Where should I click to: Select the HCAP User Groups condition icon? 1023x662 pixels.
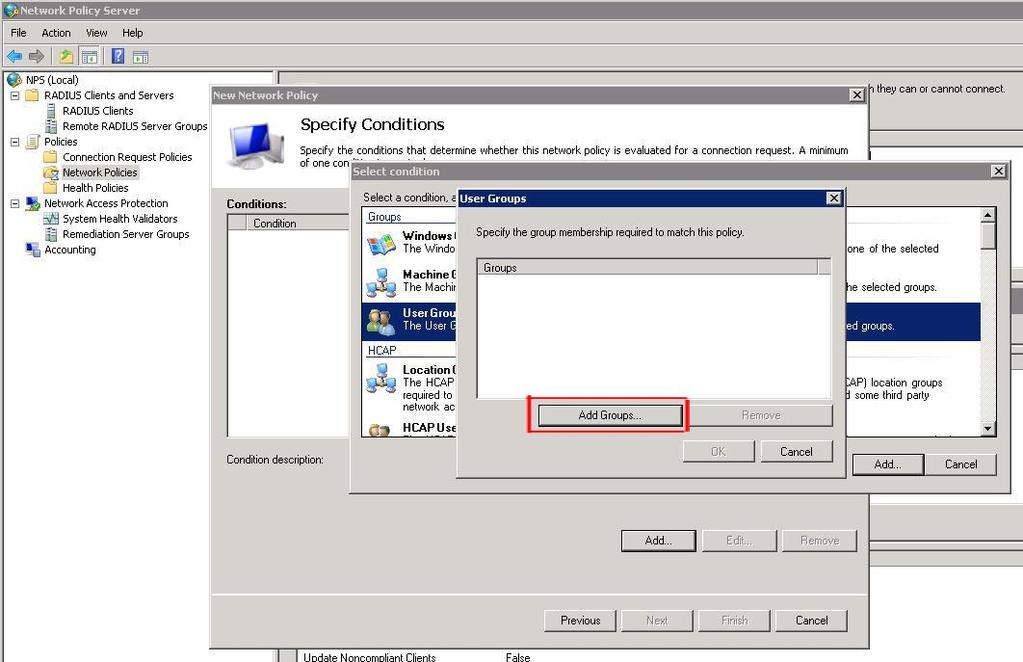point(381,430)
